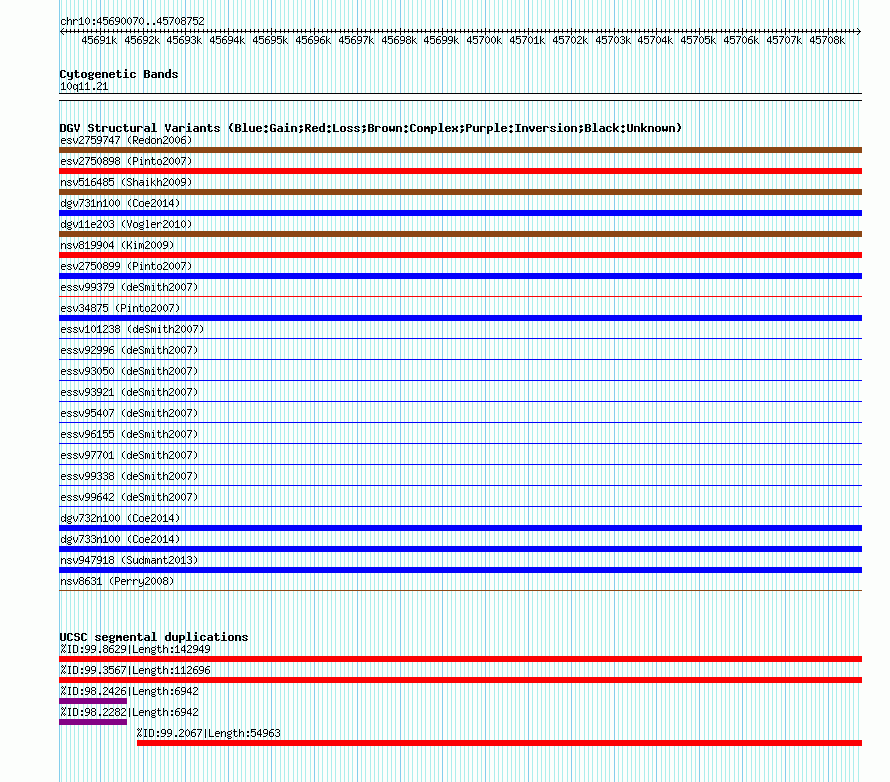Screen dimensions: 890x782
Task: Select the blue bar under nsv947918 (Sudmant2013)
Action: (x=460, y=570)
